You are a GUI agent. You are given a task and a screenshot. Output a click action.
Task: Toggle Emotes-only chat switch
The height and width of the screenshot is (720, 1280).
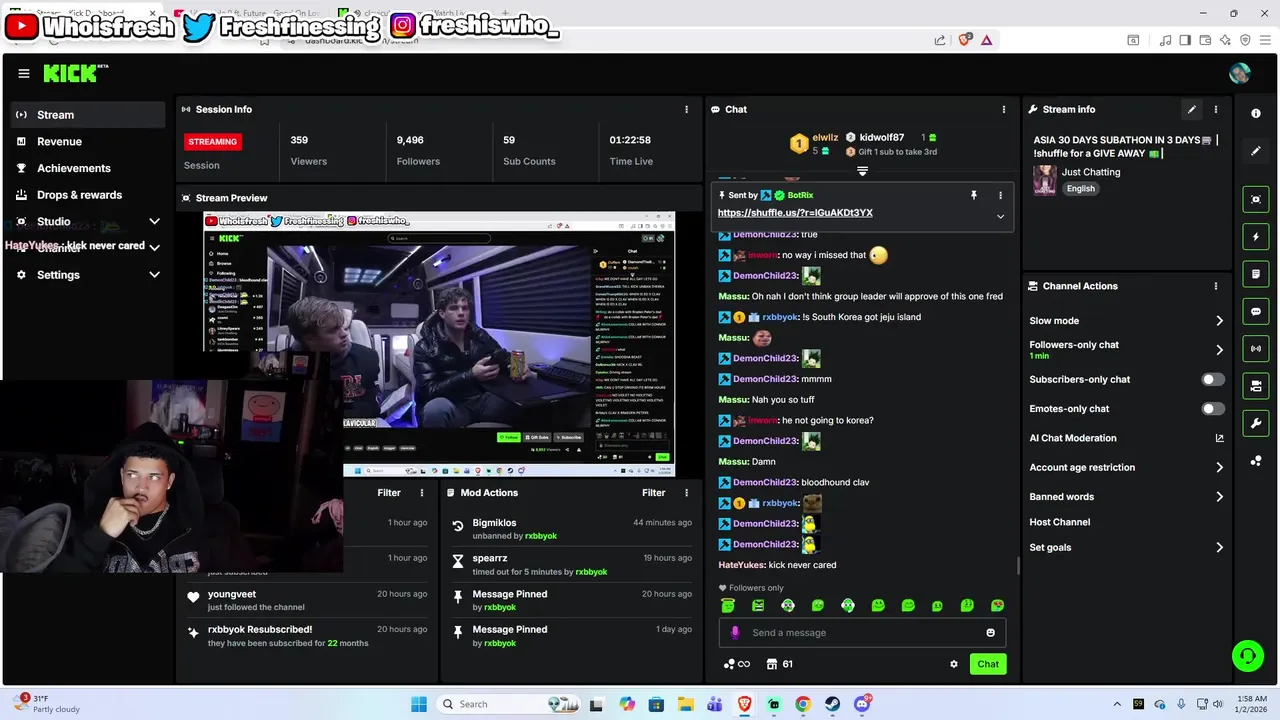tap(1213, 409)
